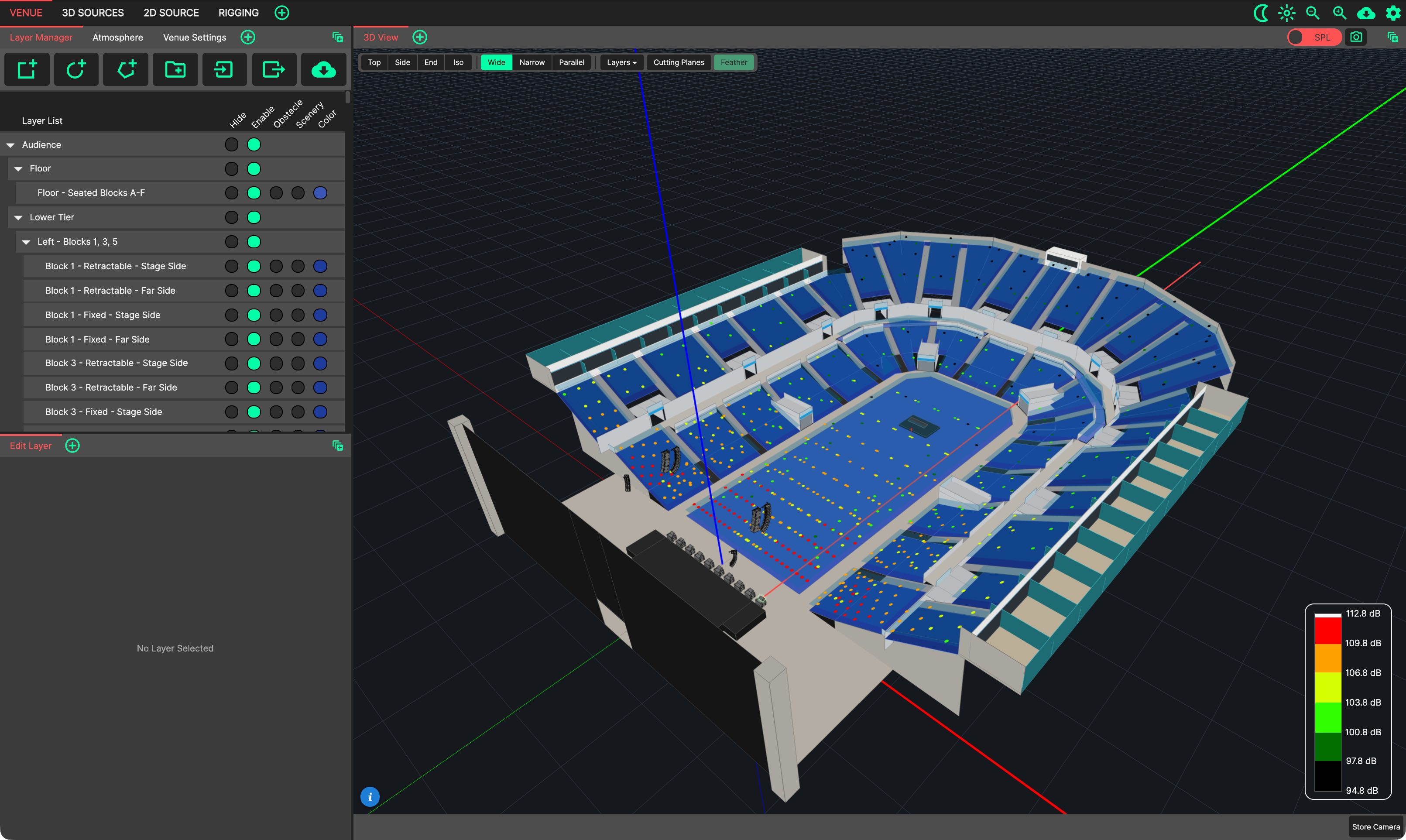Pop out the Edit Layer panel
Image resolution: width=1406 pixels, height=840 pixels.
click(x=337, y=446)
